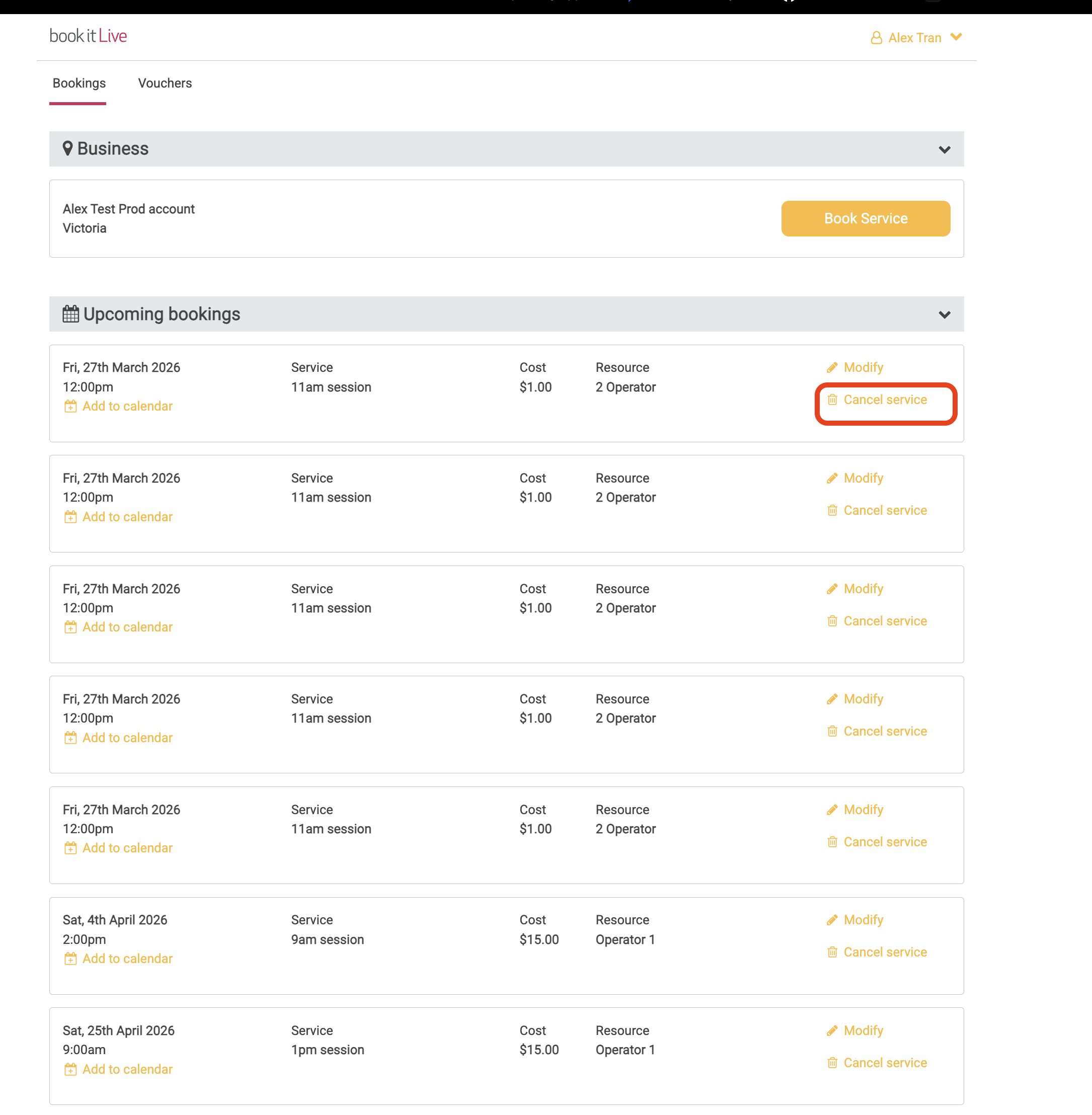Collapse the Business section chevron
Viewport: 1092px width, 1115px height.
pyautogui.click(x=944, y=150)
